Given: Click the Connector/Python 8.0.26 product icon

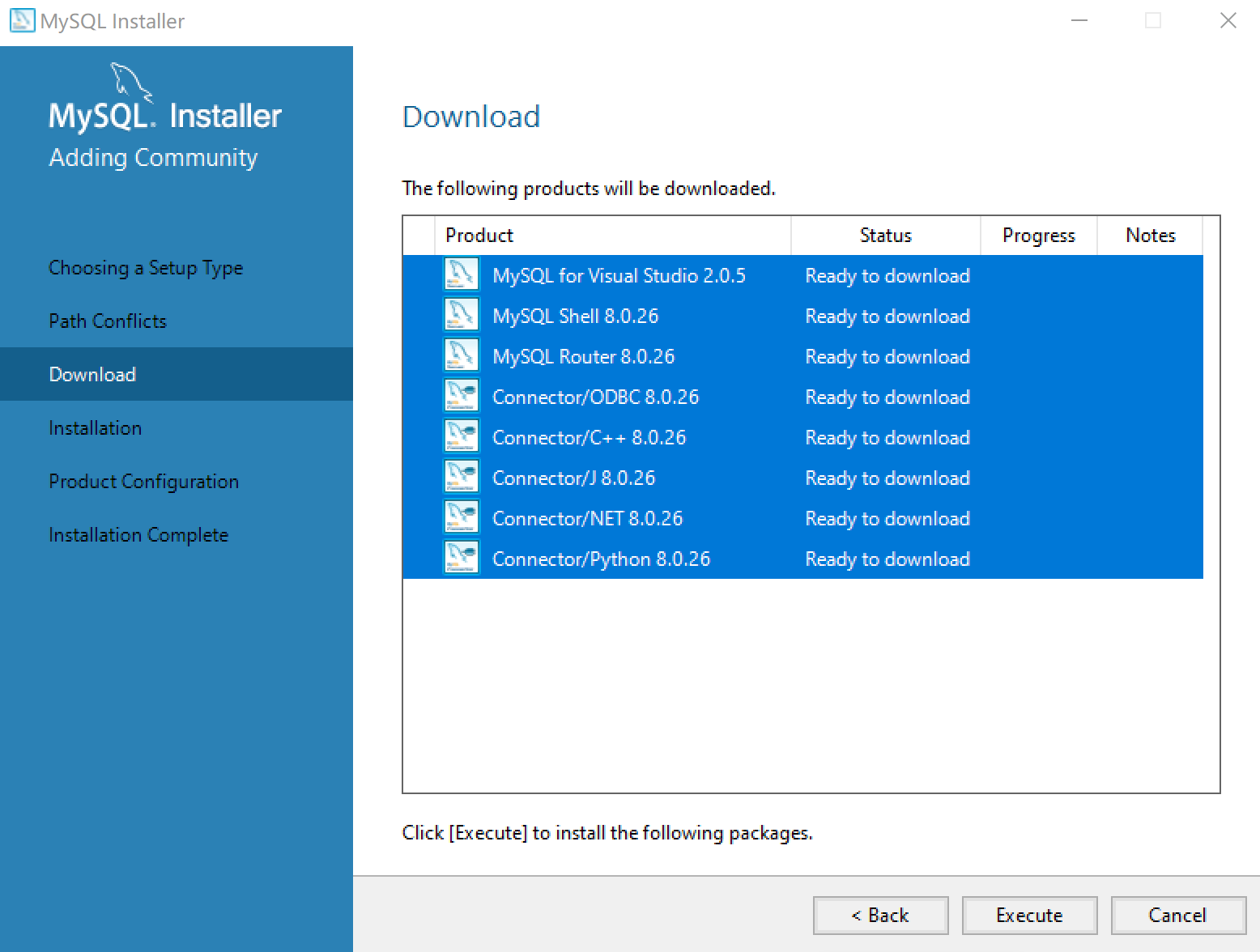Looking at the screenshot, I should coord(462,558).
